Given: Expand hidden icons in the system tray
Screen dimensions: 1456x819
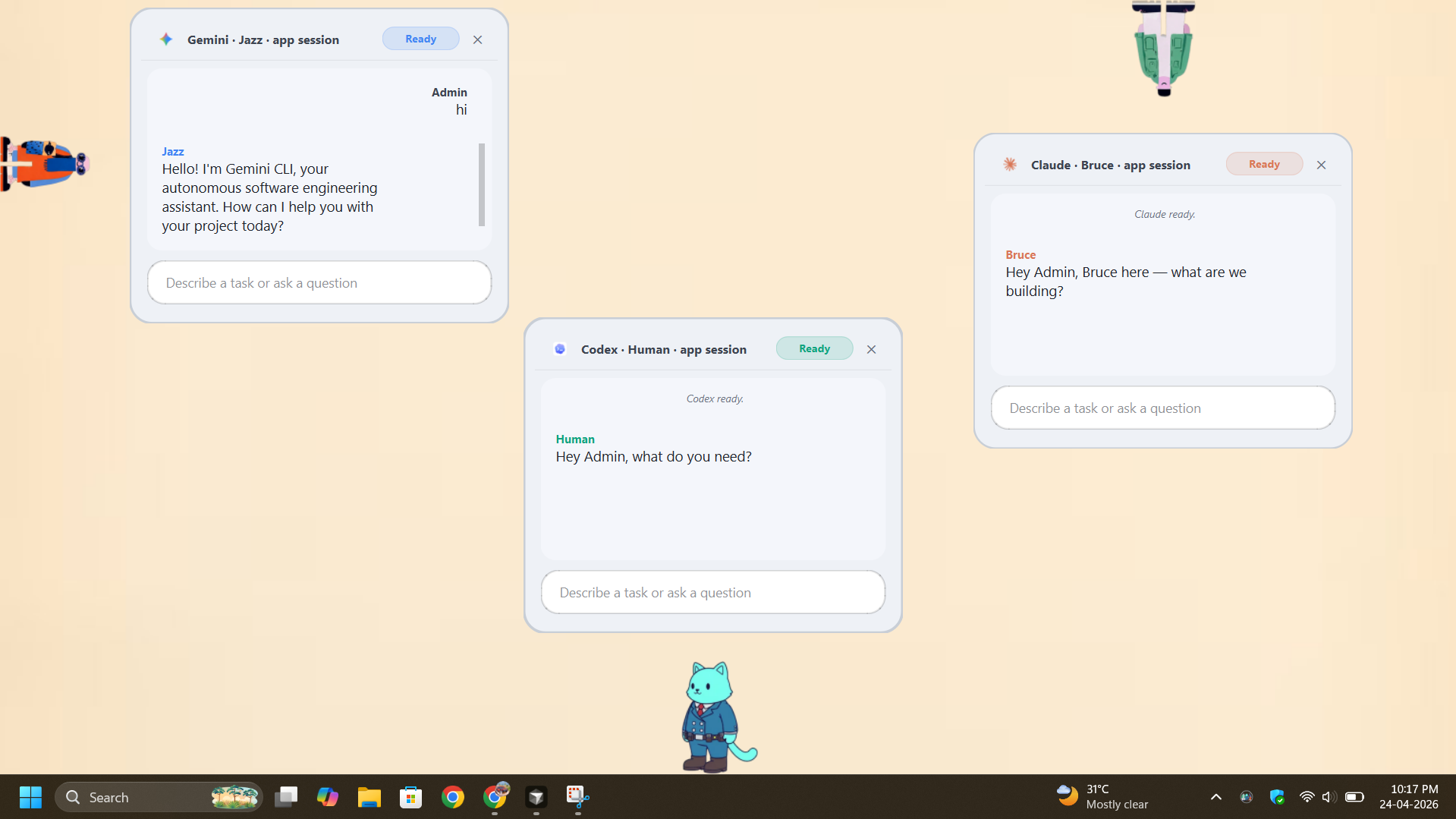Looking at the screenshot, I should pyautogui.click(x=1215, y=797).
